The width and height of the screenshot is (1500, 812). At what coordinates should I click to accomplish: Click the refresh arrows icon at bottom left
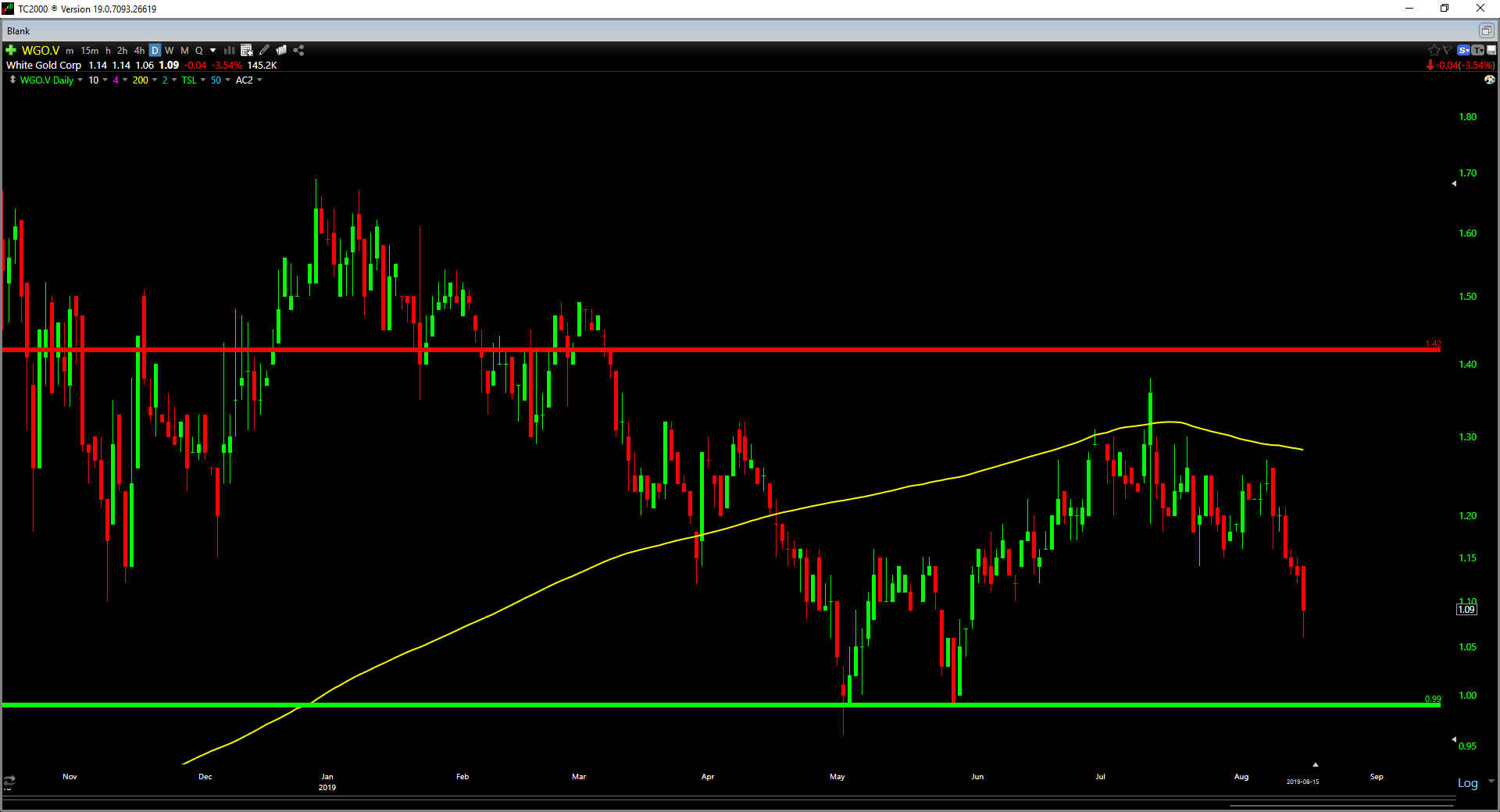[9, 781]
